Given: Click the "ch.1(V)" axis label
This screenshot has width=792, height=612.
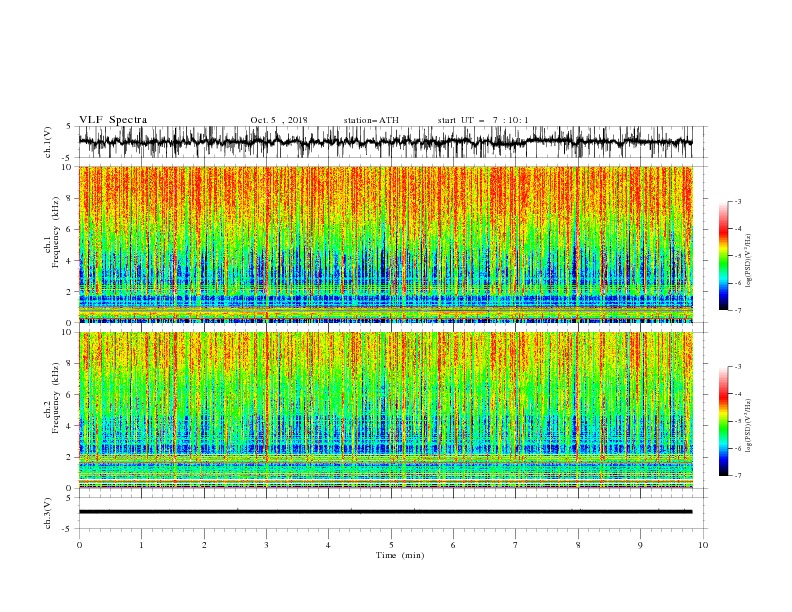Looking at the screenshot, I should (48, 142).
